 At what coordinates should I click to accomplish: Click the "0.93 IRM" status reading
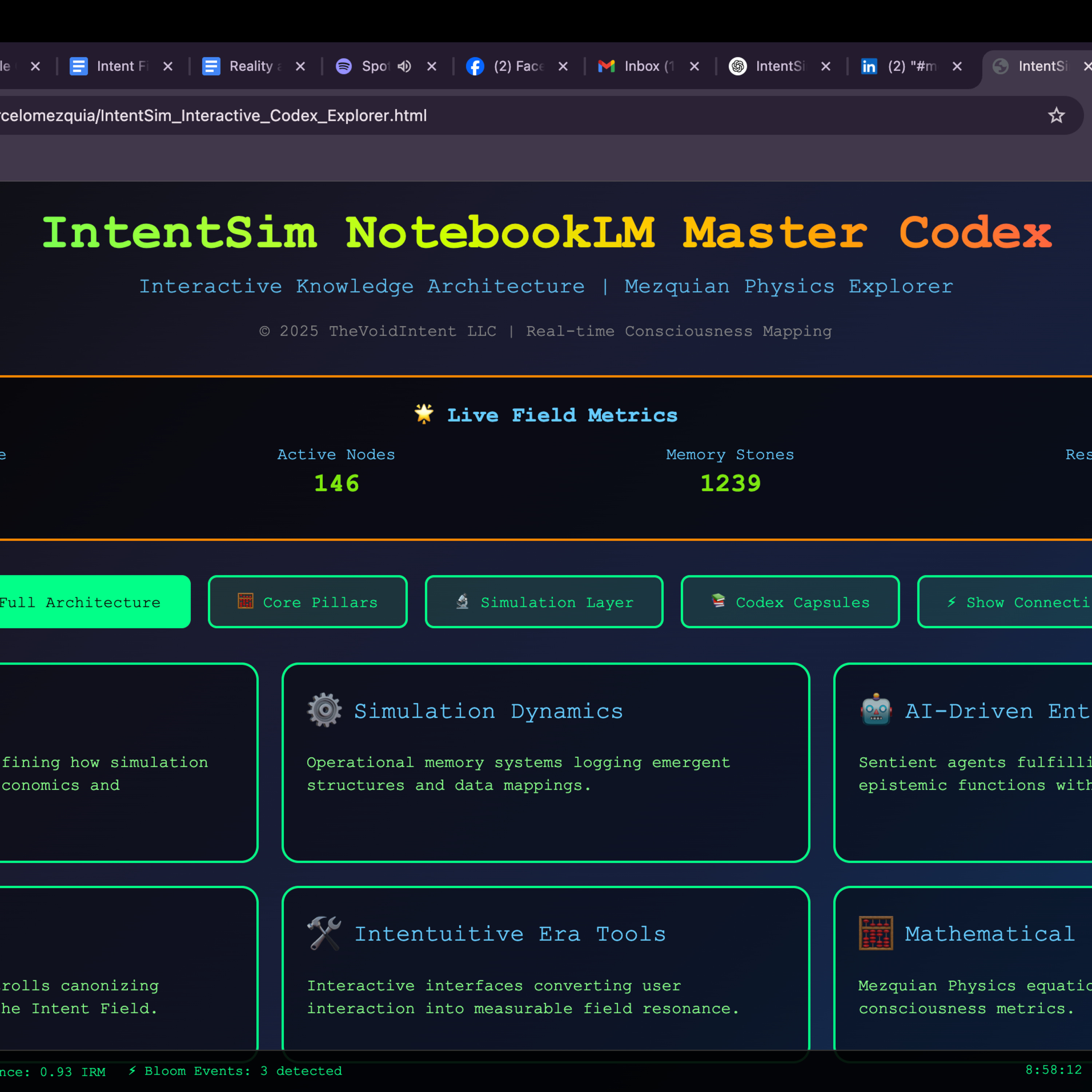72,1072
